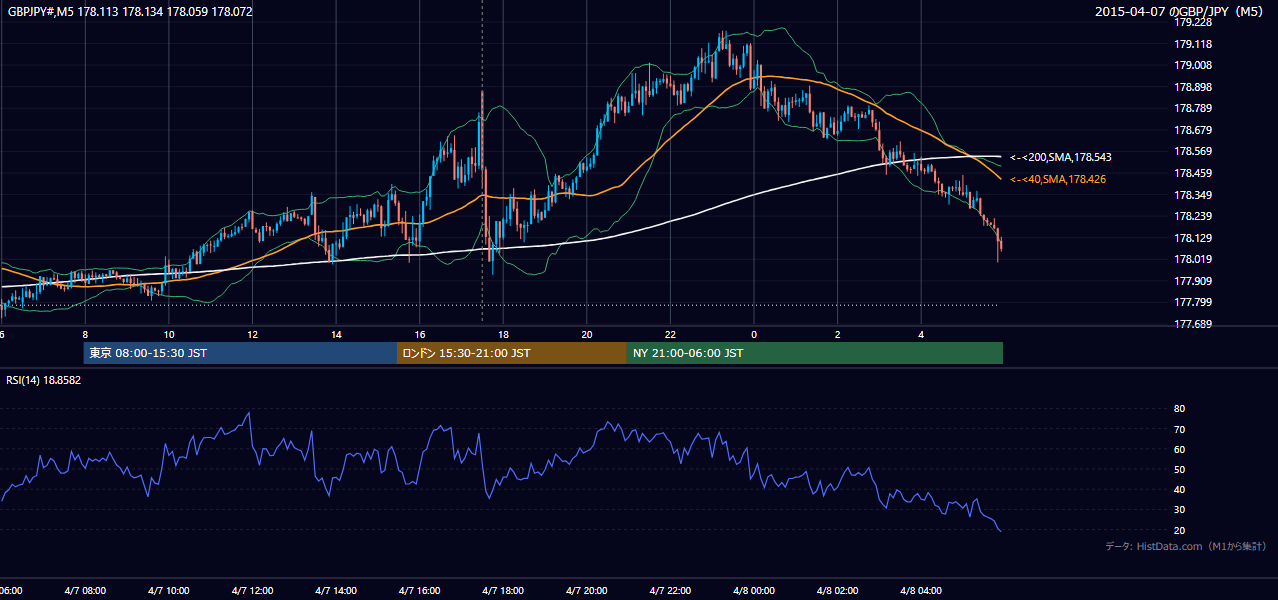Click the 177.909 price axis label
Screen dimensions: 1278x600
(1193, 281)
